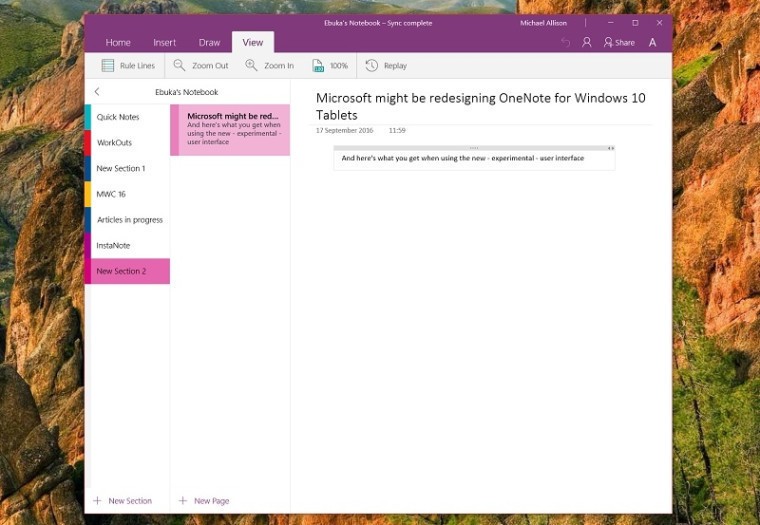Click the 'A' icon in title ribbon
This screenshot has width=760, height=525.
[x=653, y=43]
